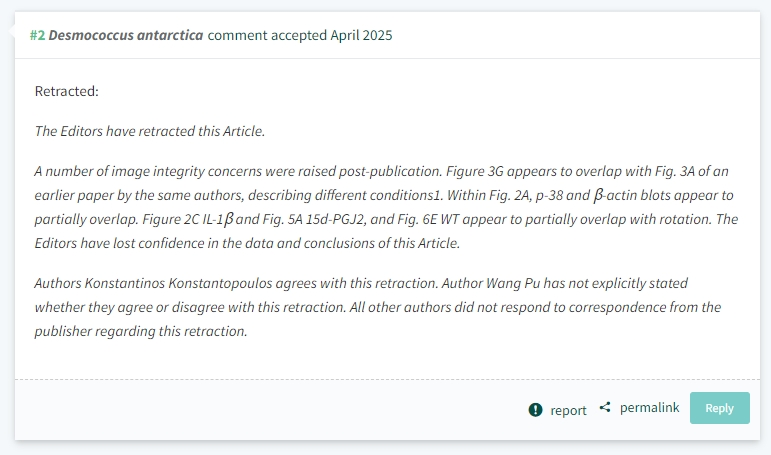The width and height of the screenshot is (771, 455).
Task: Click the name Konstantinos Konstantopoulos in text
Action: coord(178,283)
